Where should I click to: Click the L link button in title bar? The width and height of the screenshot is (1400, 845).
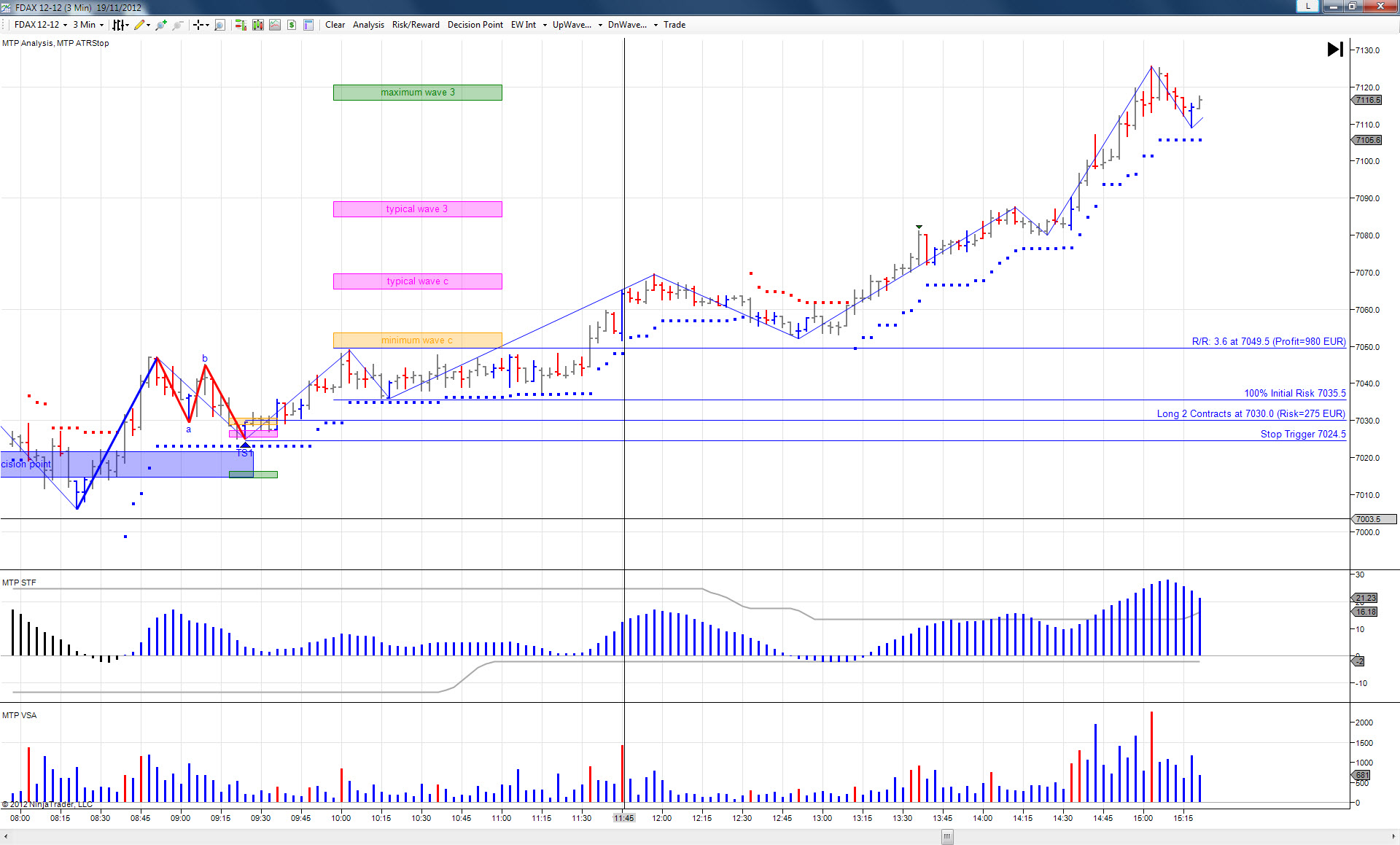tap(1308, 7)
